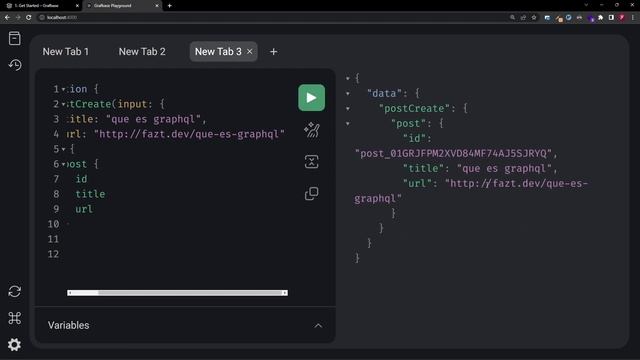
Task: Switch to New Tab 2
Action: [x=142, y=52]
